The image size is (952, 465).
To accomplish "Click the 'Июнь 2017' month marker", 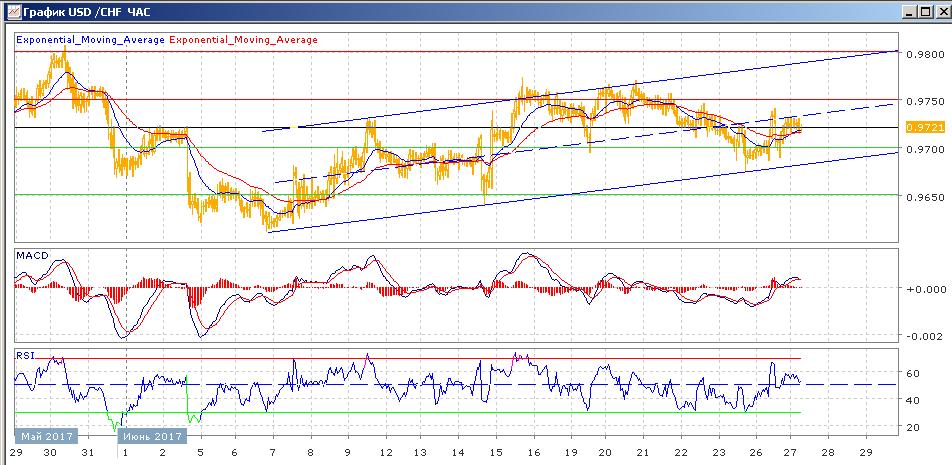I will coord(152,436).
